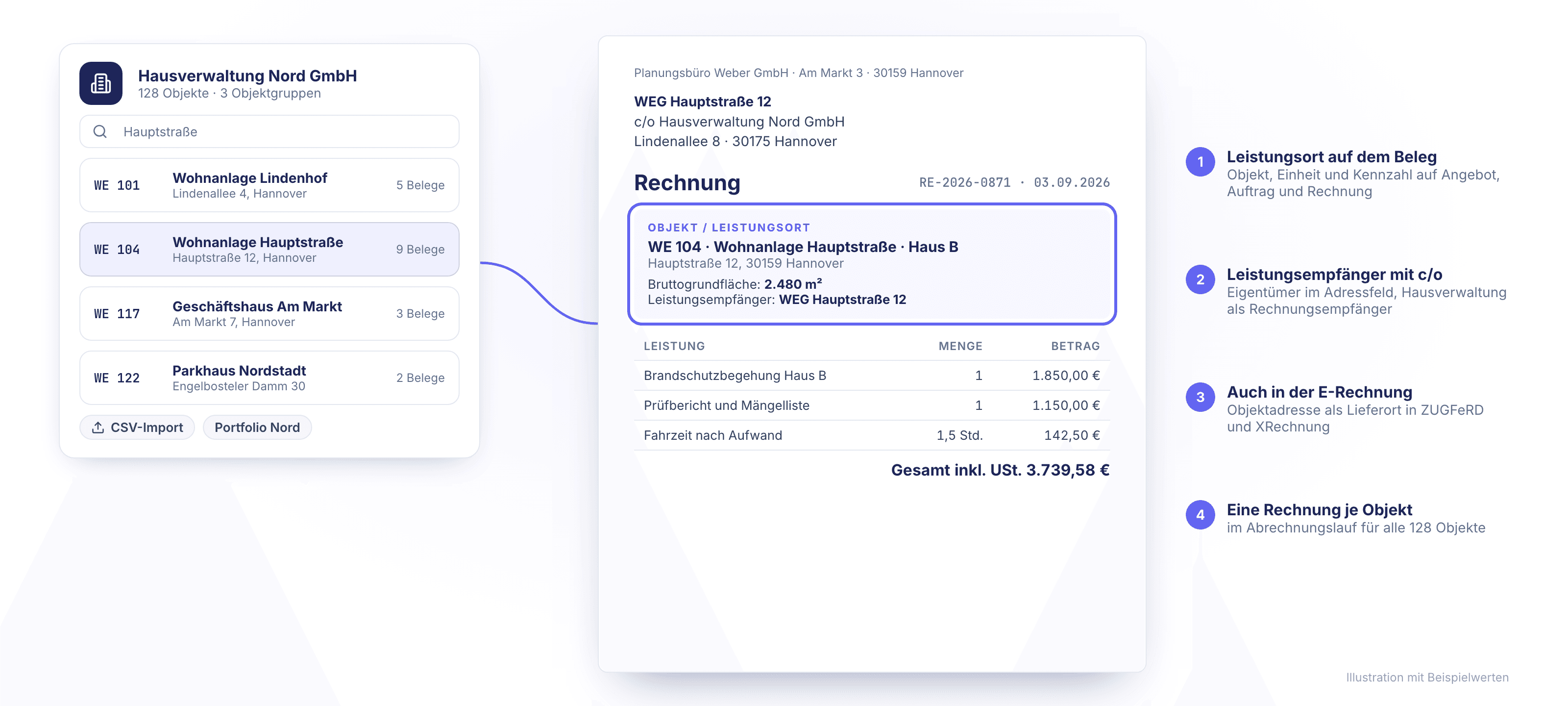Viewport: 1568px width, 706px height.
Task: Click the search magnifier icon
Action: tap(100, 131)
